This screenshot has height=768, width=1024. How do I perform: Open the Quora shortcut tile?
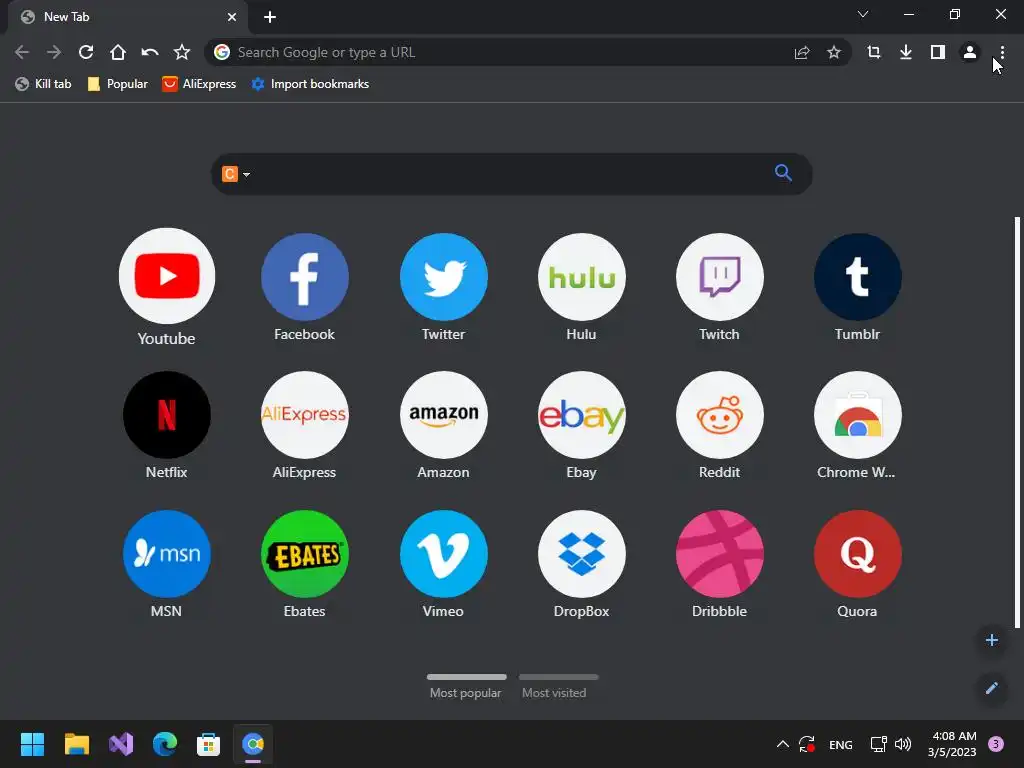point(857,554)
